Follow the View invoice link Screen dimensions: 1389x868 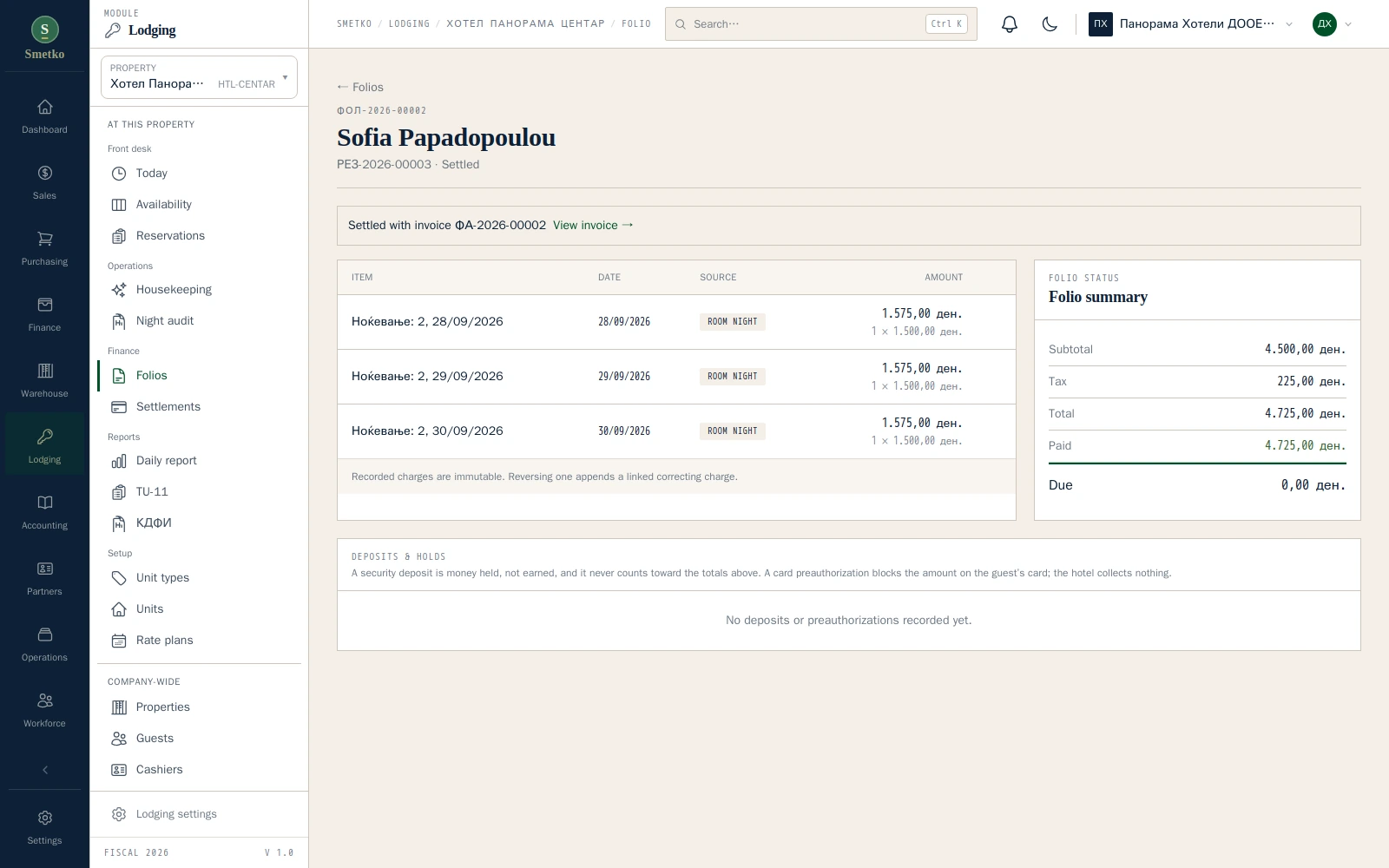[593, 226]
